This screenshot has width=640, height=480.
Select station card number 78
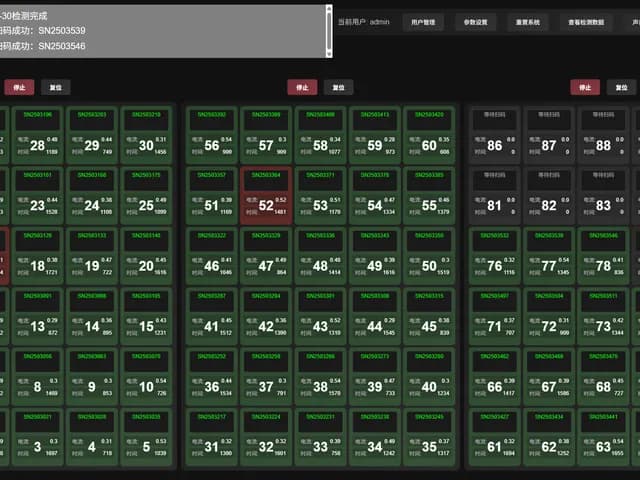[603, 256]
